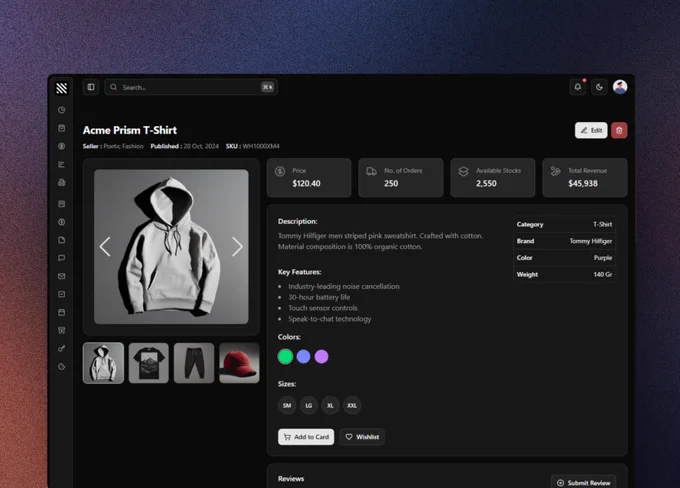680x488 pixels.
Task: Choose the blue color swatch
Action: click(x=303, y=357)
